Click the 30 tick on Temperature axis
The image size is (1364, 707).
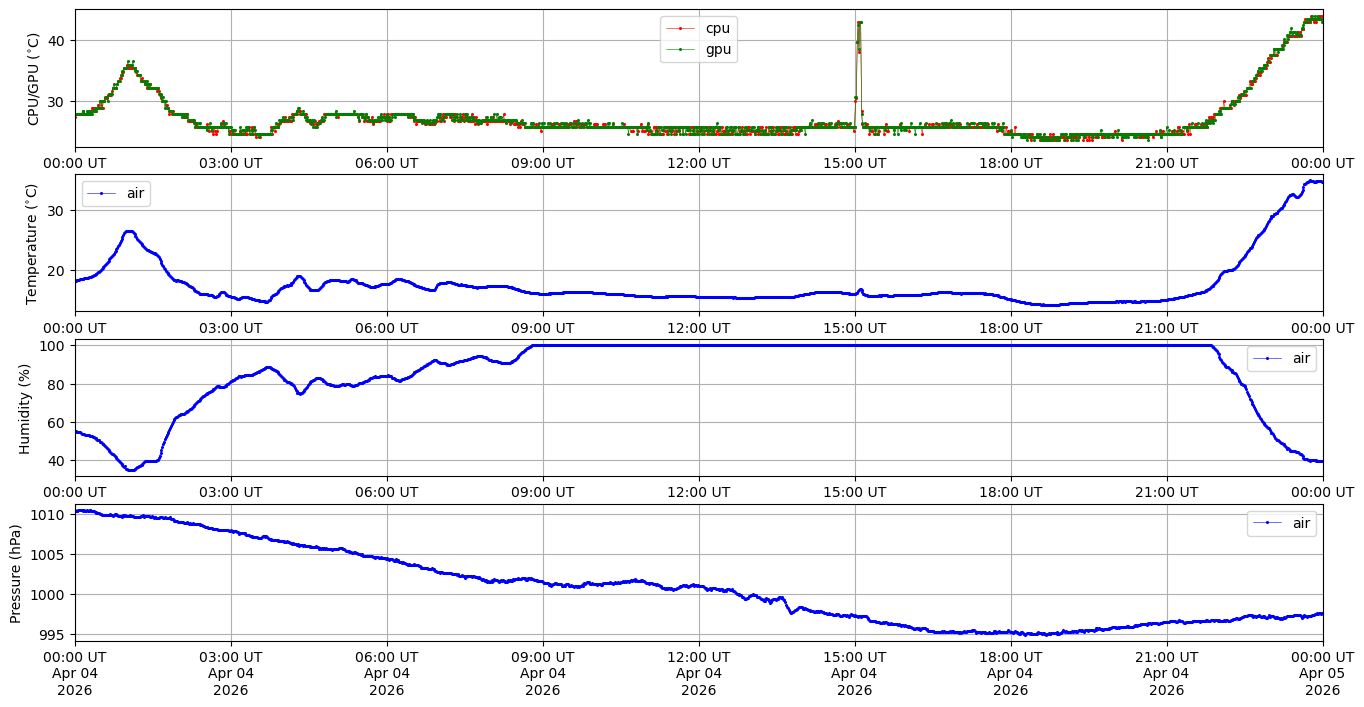pos(59,211)
